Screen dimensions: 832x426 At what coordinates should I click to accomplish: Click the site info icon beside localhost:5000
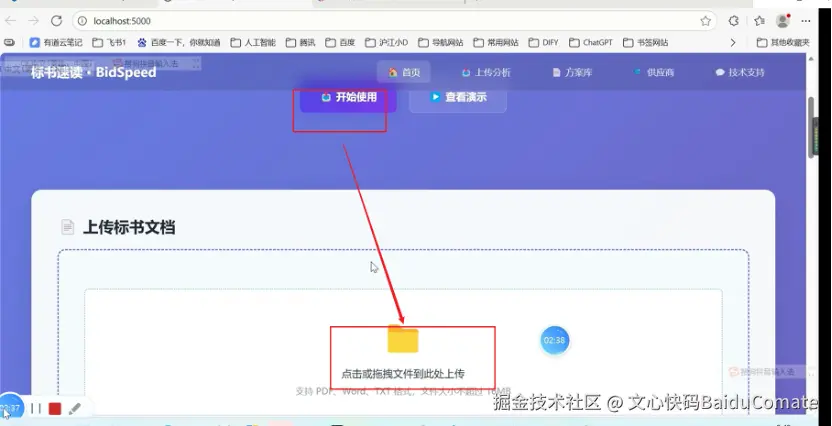[x=82, y=21]
